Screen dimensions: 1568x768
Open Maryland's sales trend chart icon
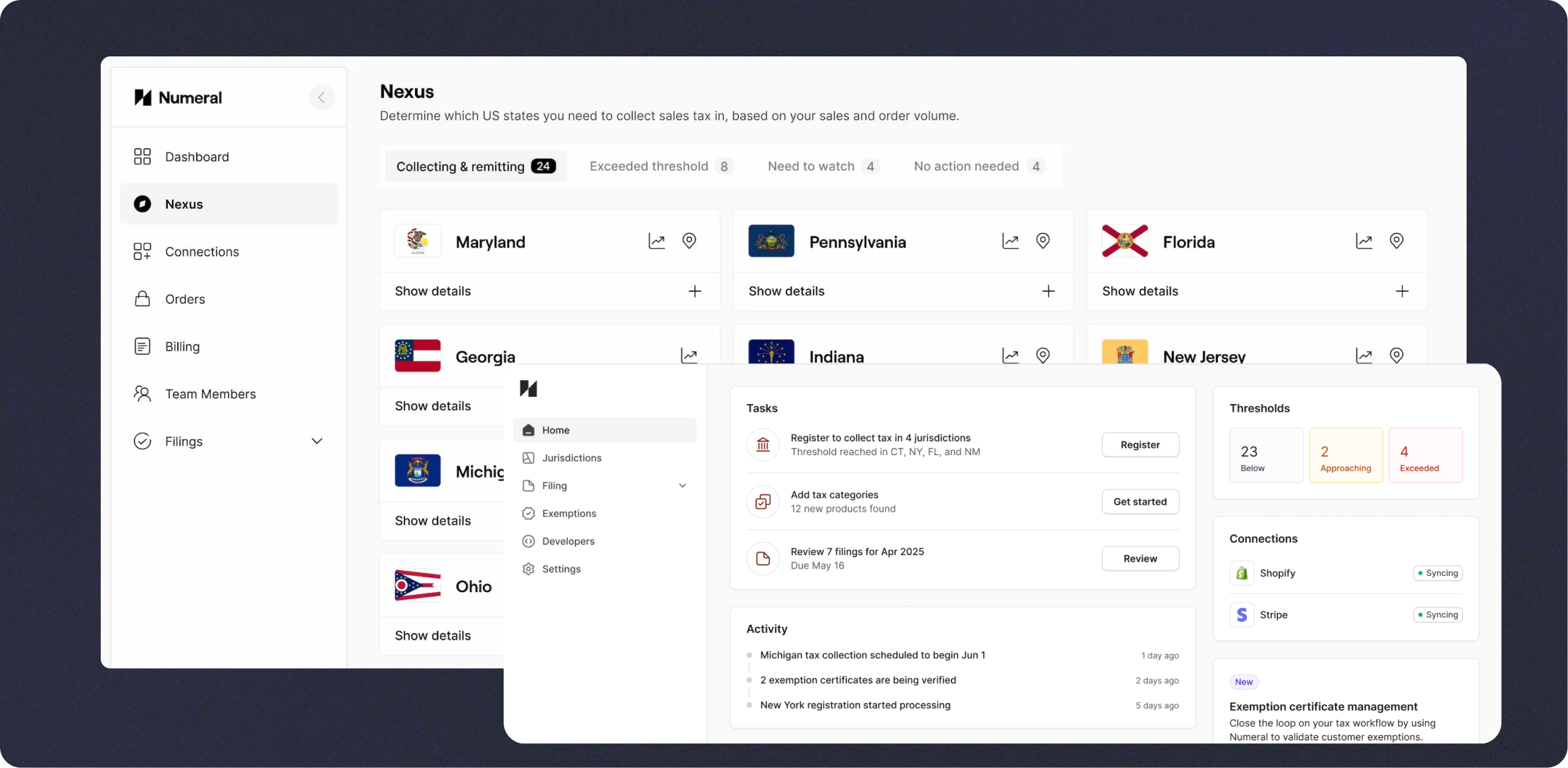tap(657, 241)
